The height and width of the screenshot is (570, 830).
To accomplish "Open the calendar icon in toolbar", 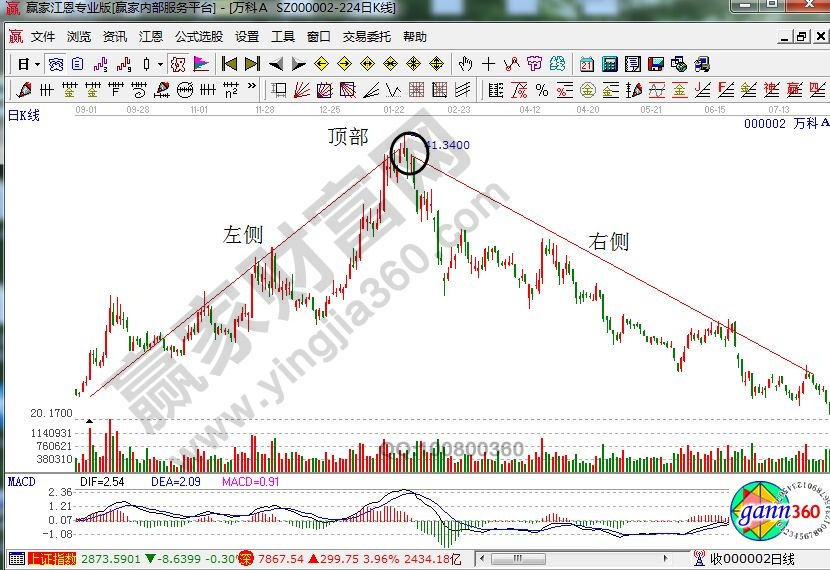I will click(586, 64).
